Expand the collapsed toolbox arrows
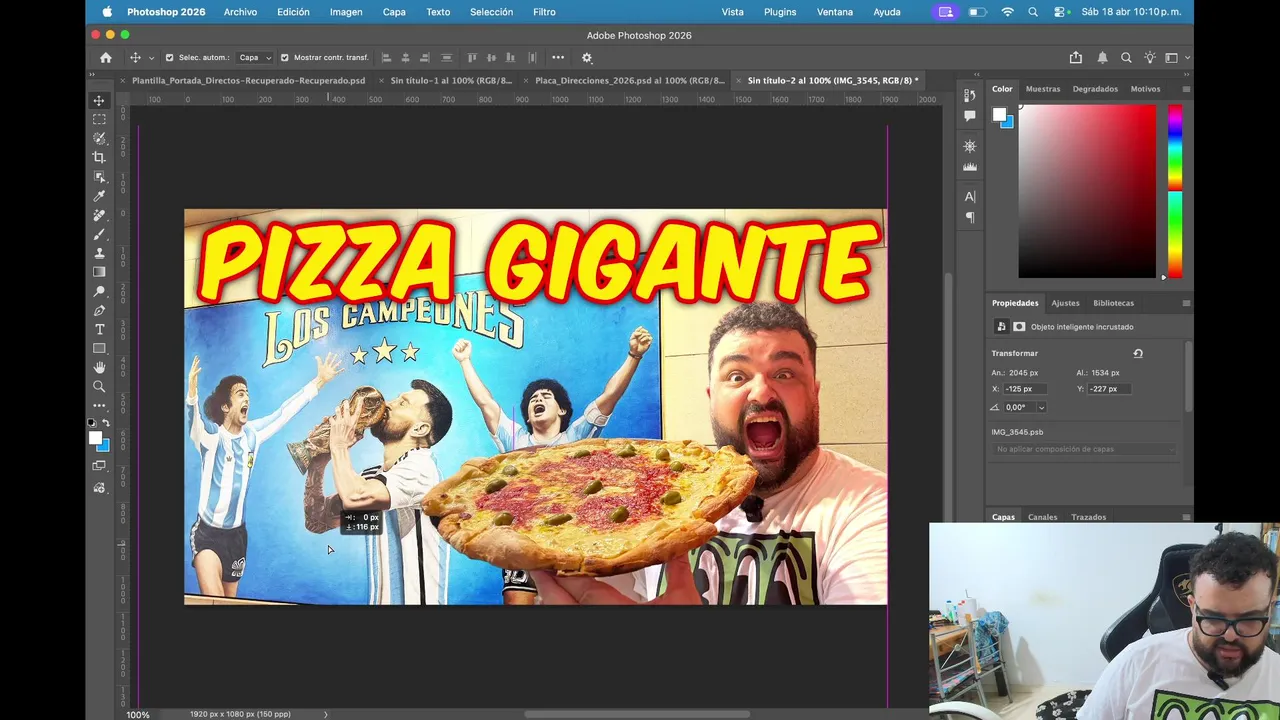This screenshot has height=720, width=1280. tap(91, 75)
